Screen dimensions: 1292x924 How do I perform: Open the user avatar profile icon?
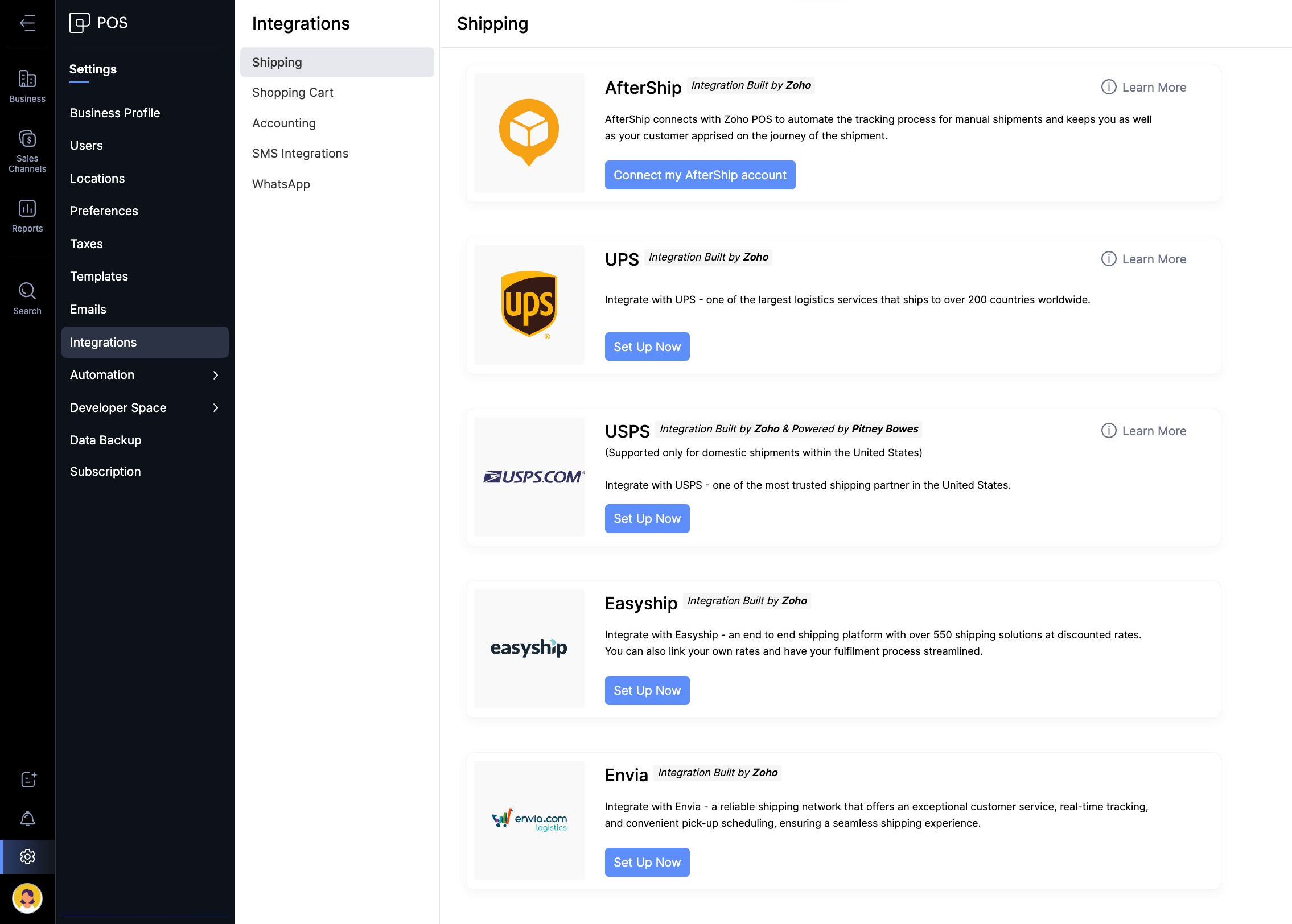click(x=27, y=898)
